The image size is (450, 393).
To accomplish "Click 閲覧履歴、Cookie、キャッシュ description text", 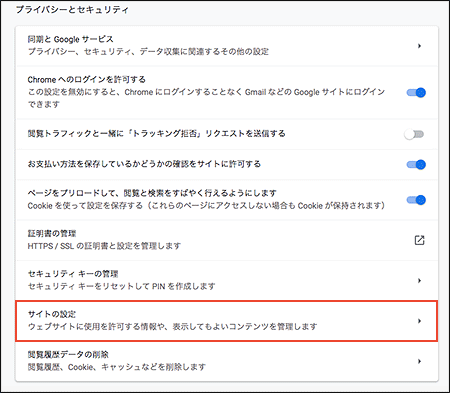I will coord(117,367).
